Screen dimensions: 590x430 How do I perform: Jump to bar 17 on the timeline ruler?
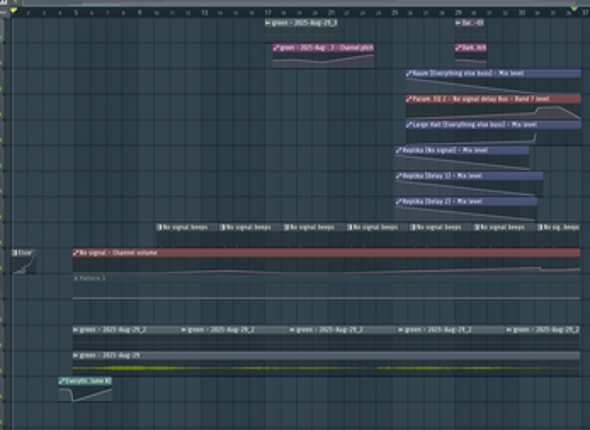(268, 12)
